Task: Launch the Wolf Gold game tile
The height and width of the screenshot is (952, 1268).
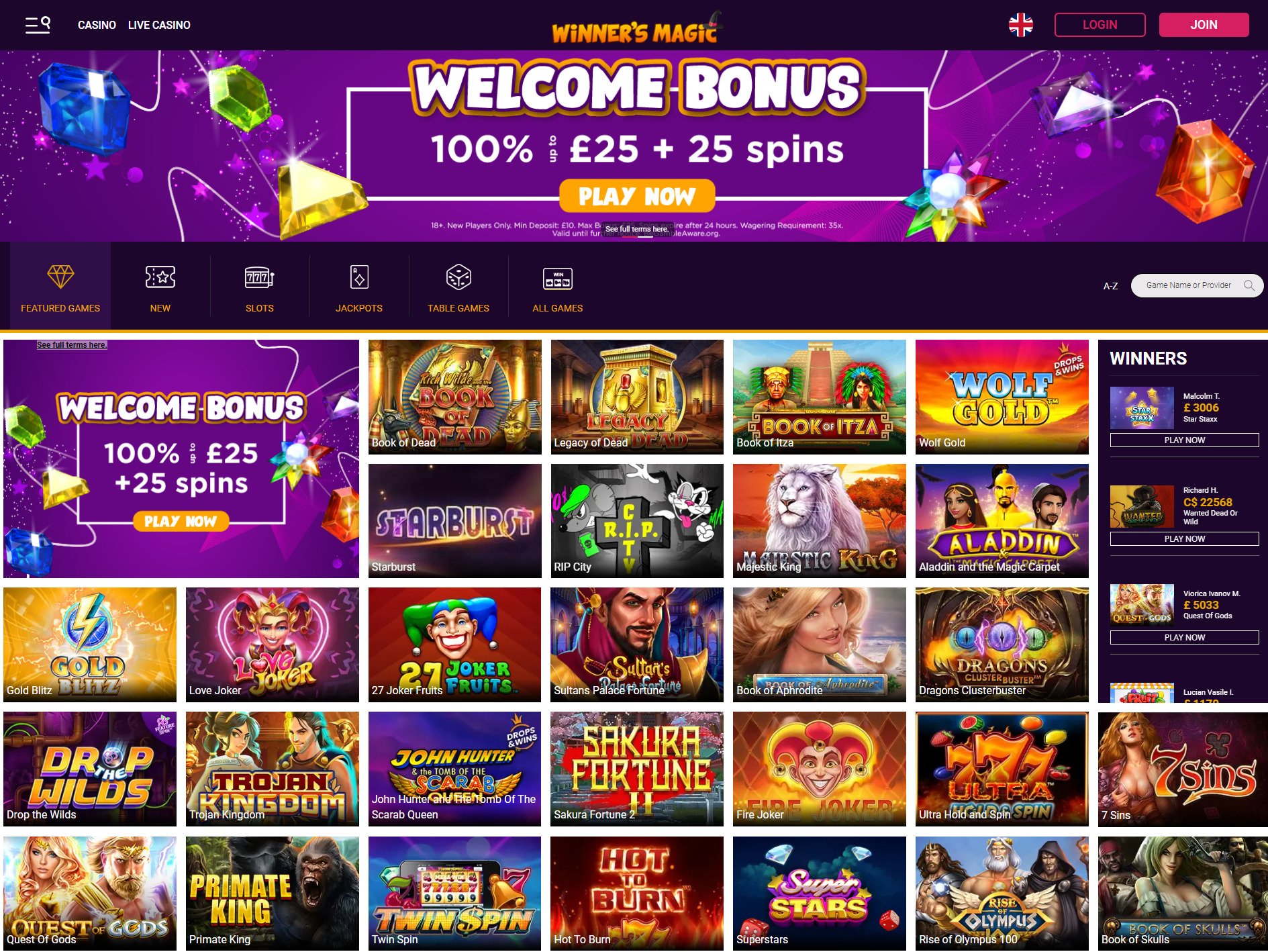Action: [x=1002, y=397]
